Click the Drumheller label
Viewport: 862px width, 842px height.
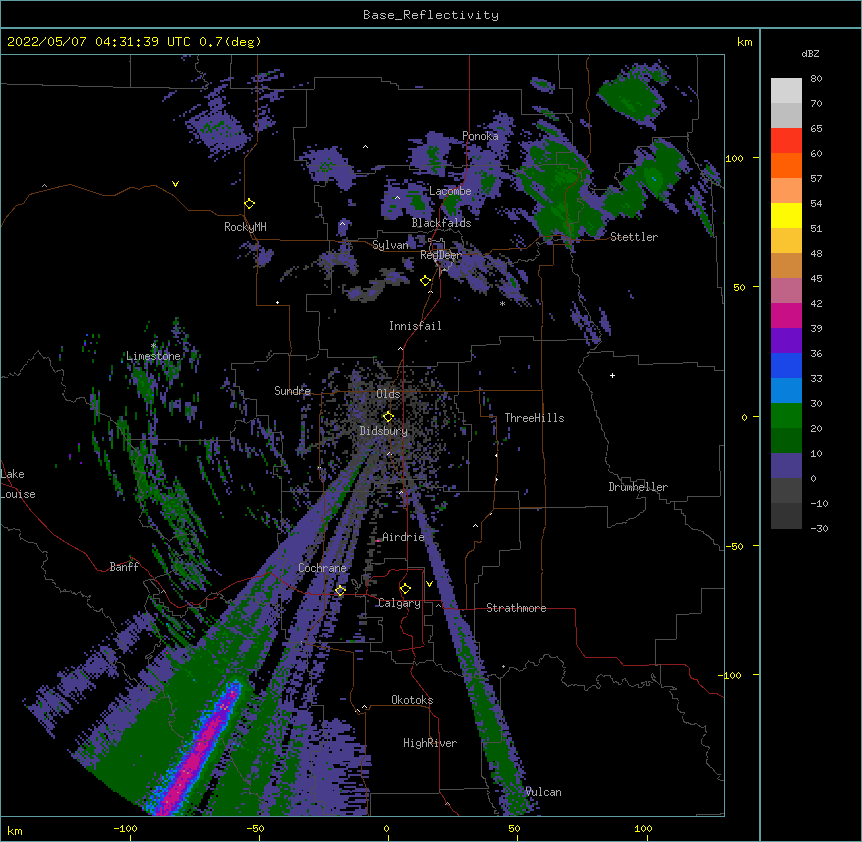coord(638,487)
